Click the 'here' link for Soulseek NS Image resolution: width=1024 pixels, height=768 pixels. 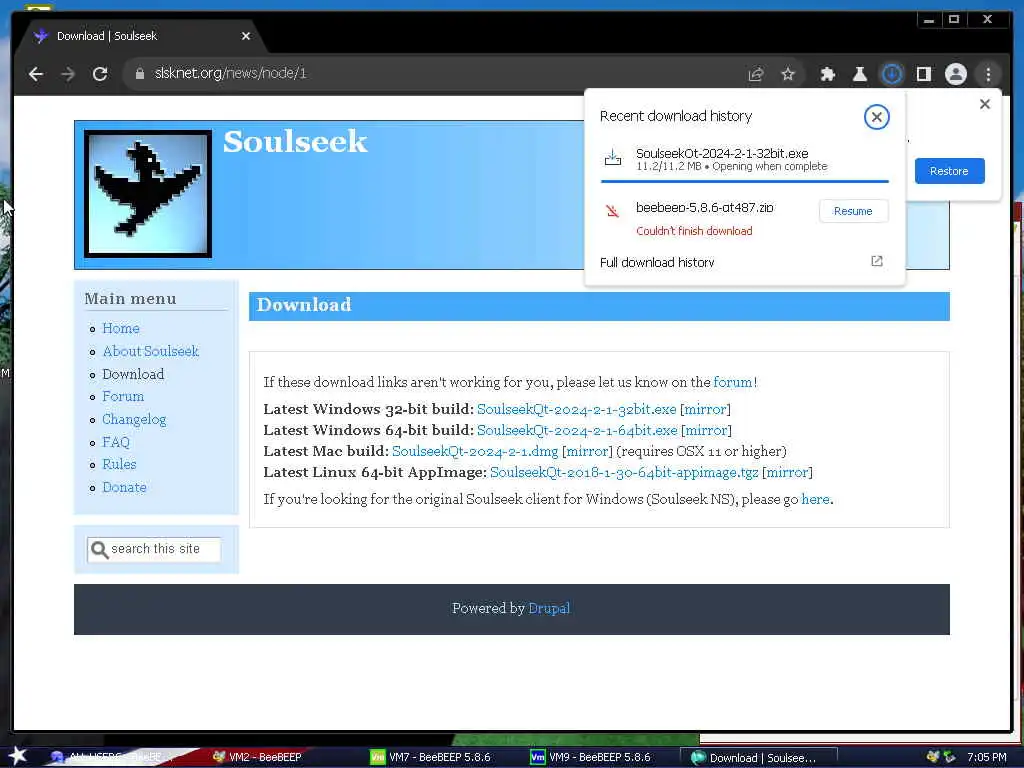[x=815, y=499]
